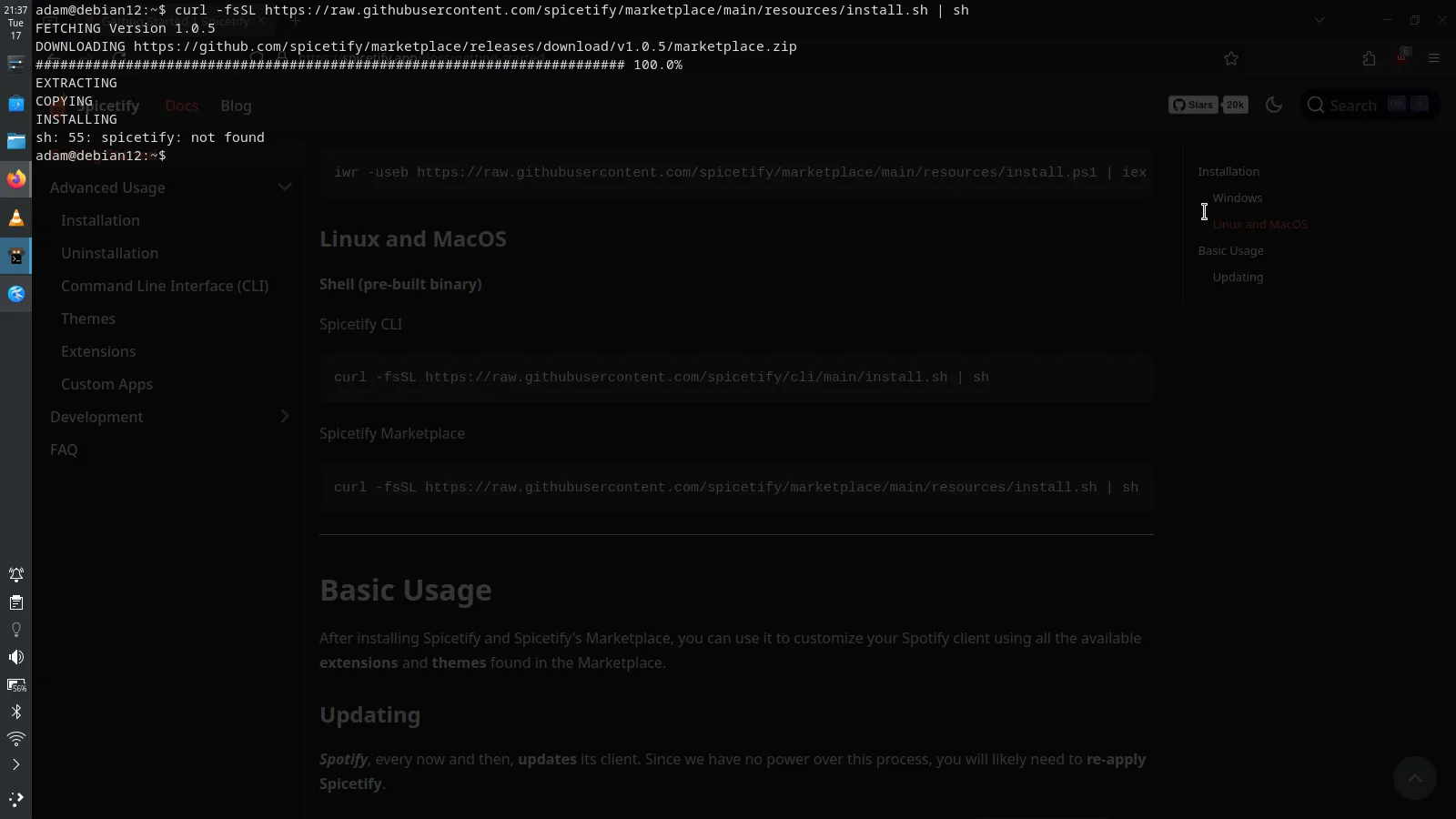Click the iwr PowerShell command code block
1456x819 pixels.
[736, 173]
